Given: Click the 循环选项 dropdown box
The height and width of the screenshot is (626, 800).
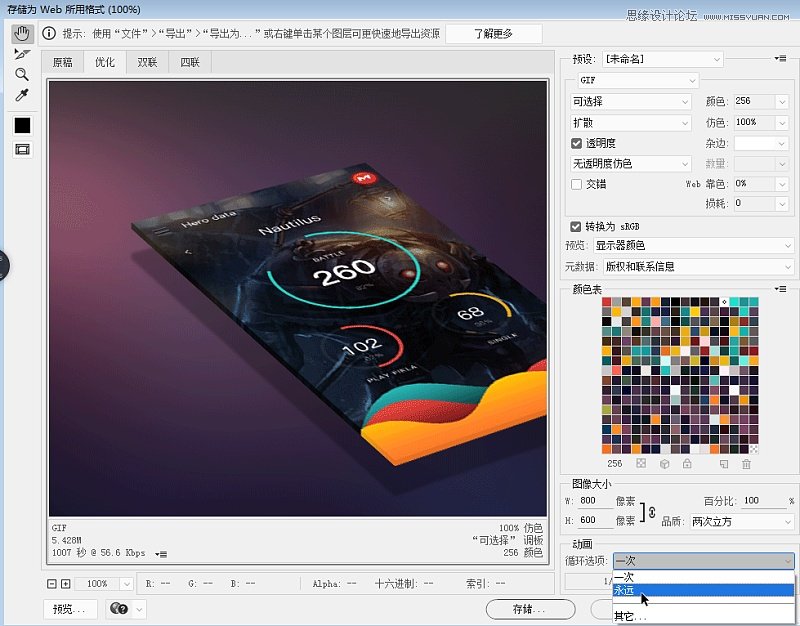Looking at the screenshot, I should click(704, 561).
